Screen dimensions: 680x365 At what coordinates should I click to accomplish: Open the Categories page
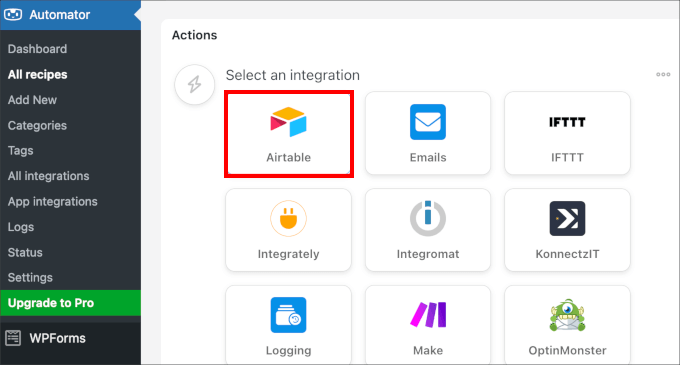coord(37,126)
